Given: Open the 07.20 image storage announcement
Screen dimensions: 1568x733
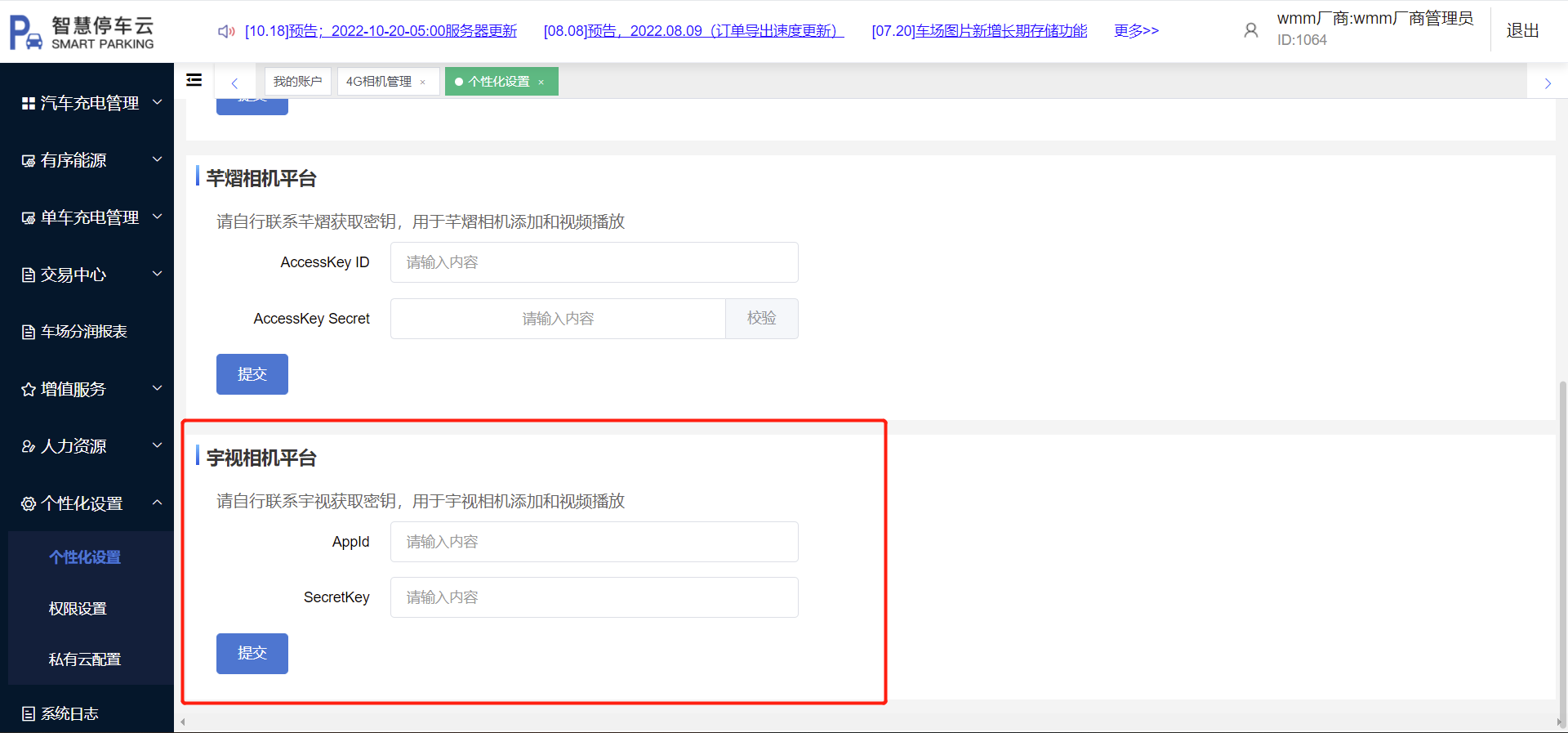Looking at the screenshot, I should [979, 31].
